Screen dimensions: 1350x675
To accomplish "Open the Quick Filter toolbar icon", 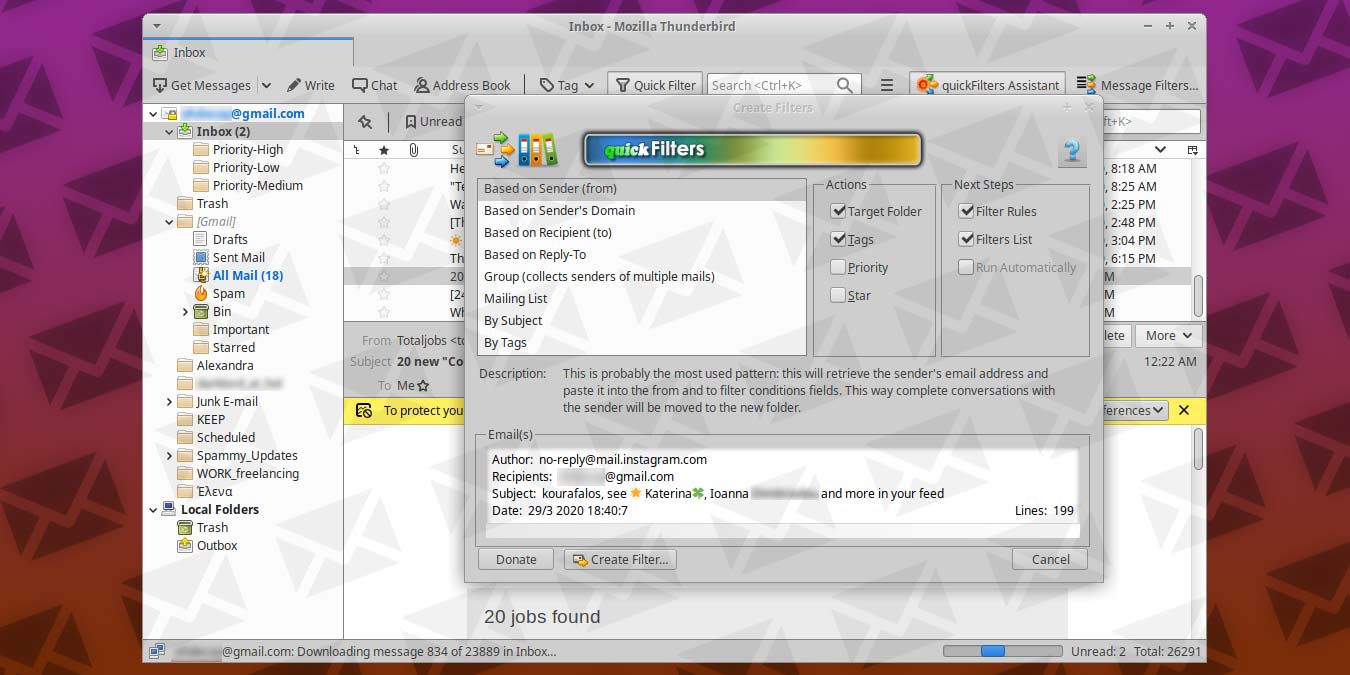I will [x=654, y=85].
